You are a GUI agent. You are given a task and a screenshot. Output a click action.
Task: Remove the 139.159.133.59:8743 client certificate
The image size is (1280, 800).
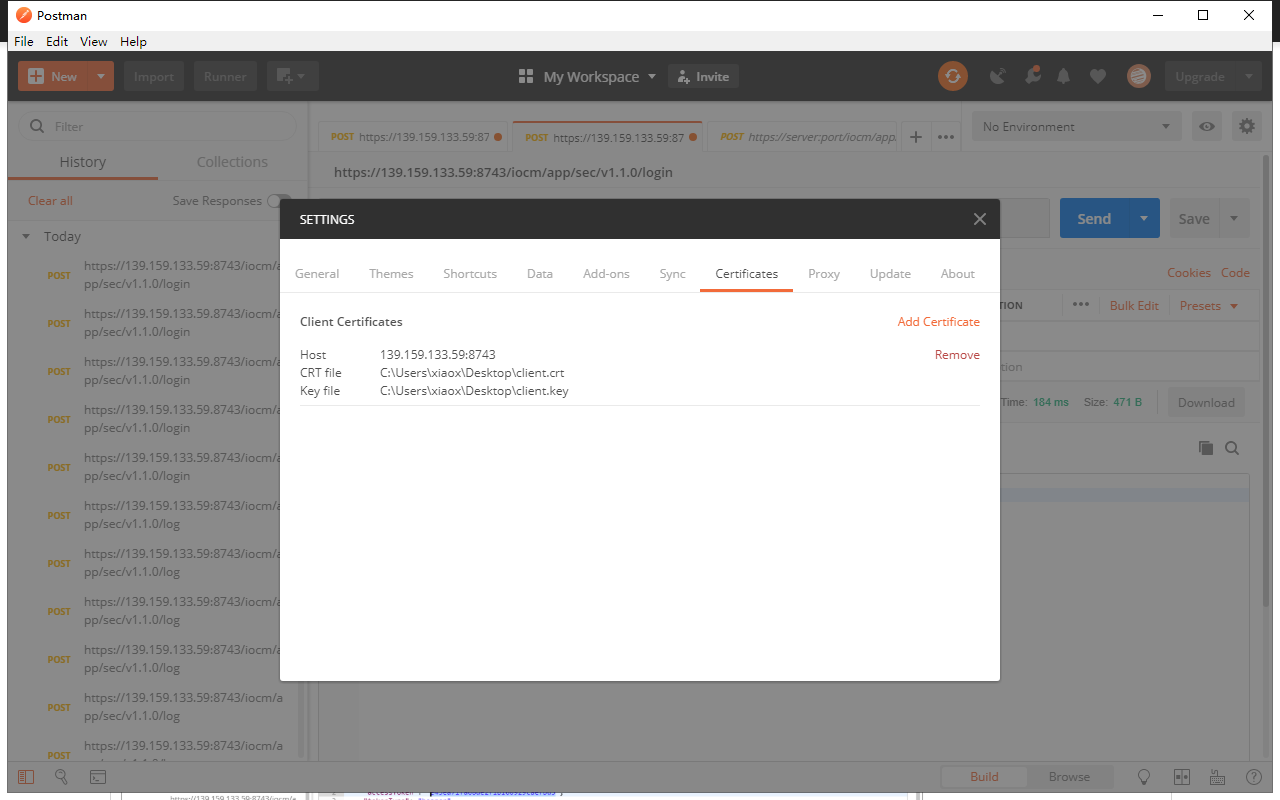pyautogui.click(x=957, y=355)
